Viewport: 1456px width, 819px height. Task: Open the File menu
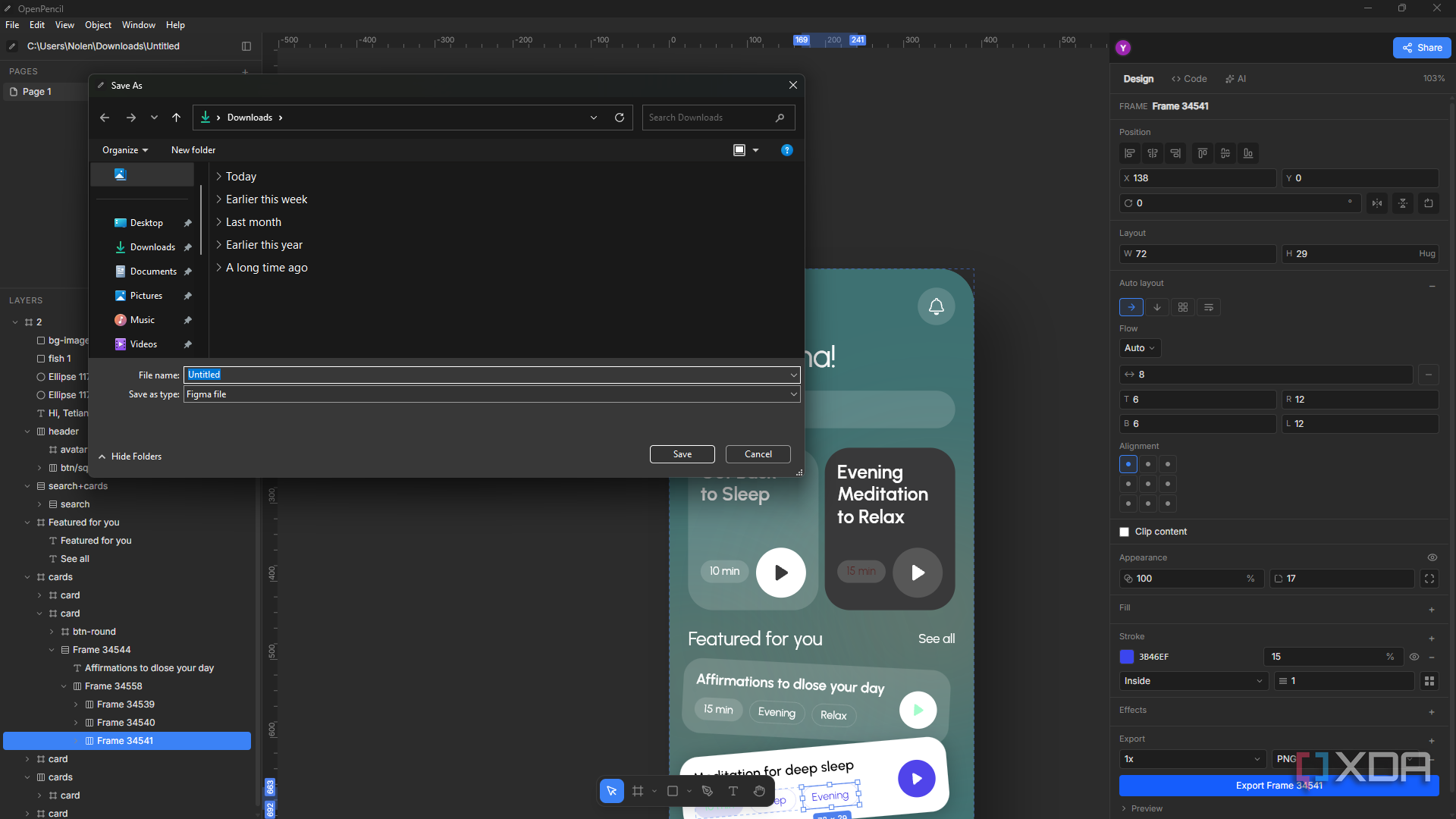pyautogui.click(x=12, y=25)
